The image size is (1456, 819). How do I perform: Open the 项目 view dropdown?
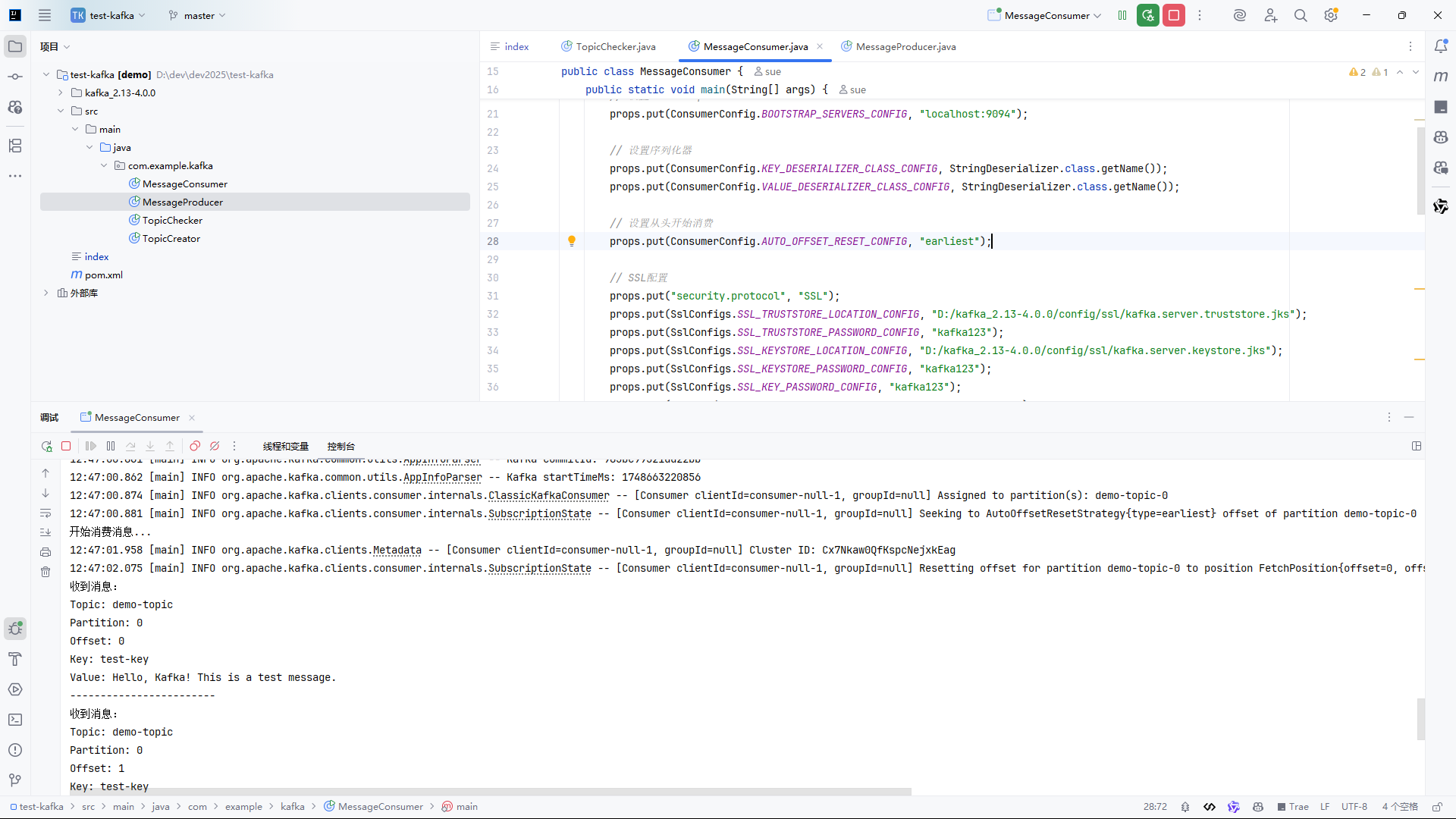click(55, 47)
